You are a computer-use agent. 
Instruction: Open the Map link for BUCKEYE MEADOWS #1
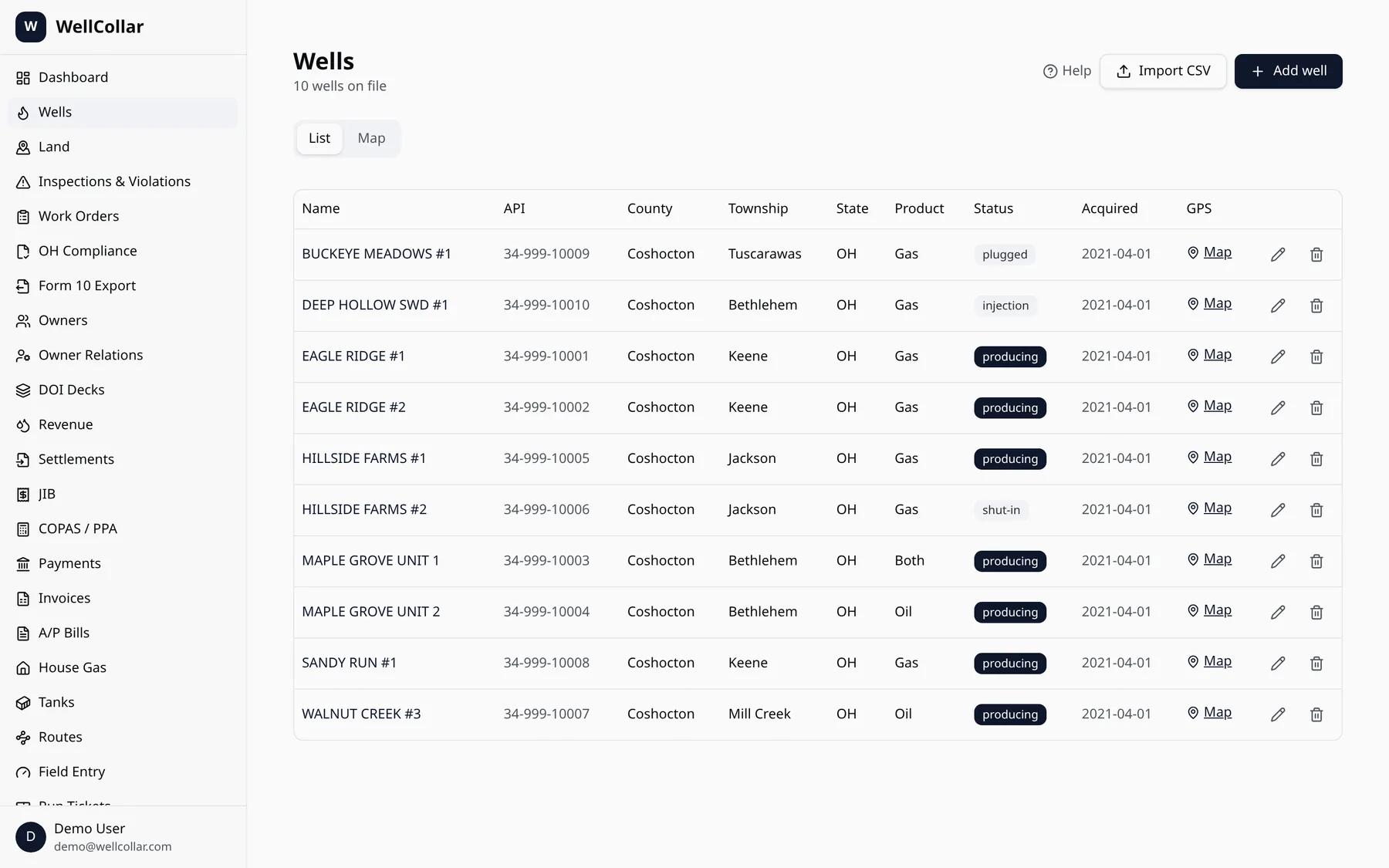point(1209,253)
